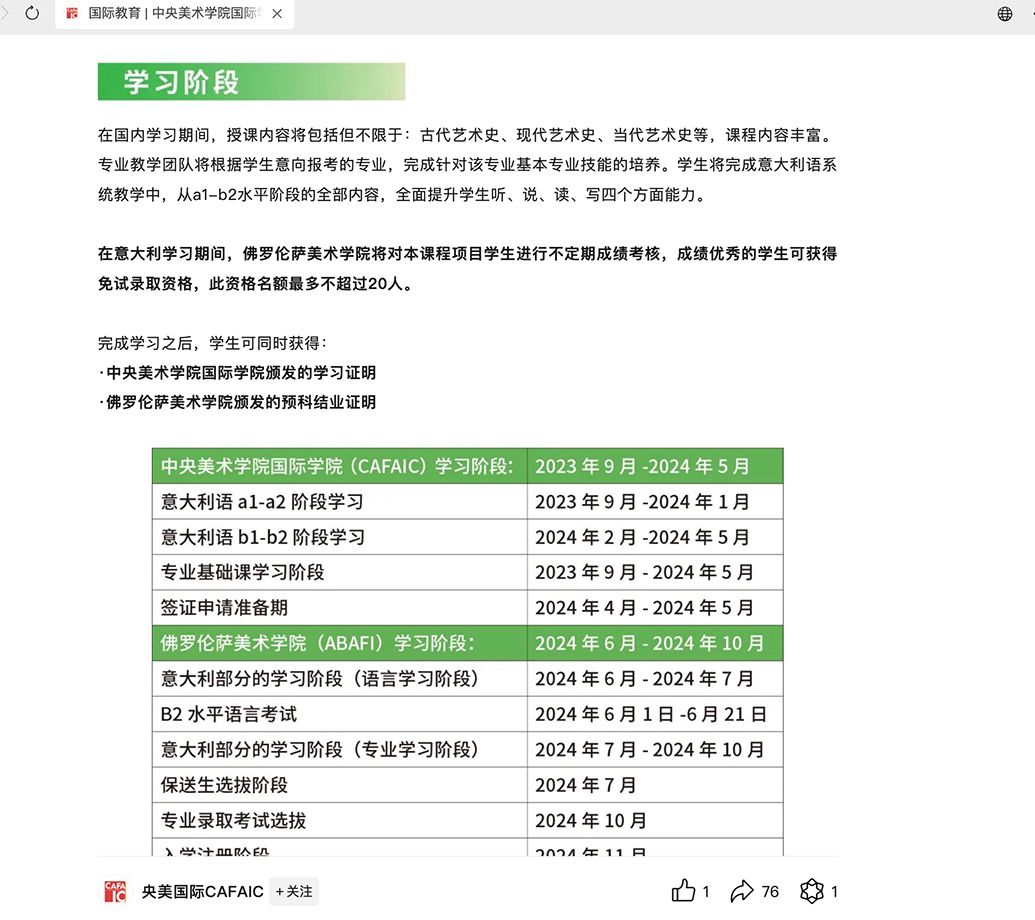
Task: Close the 国际教育 browser tab
Action: [277, 14]
